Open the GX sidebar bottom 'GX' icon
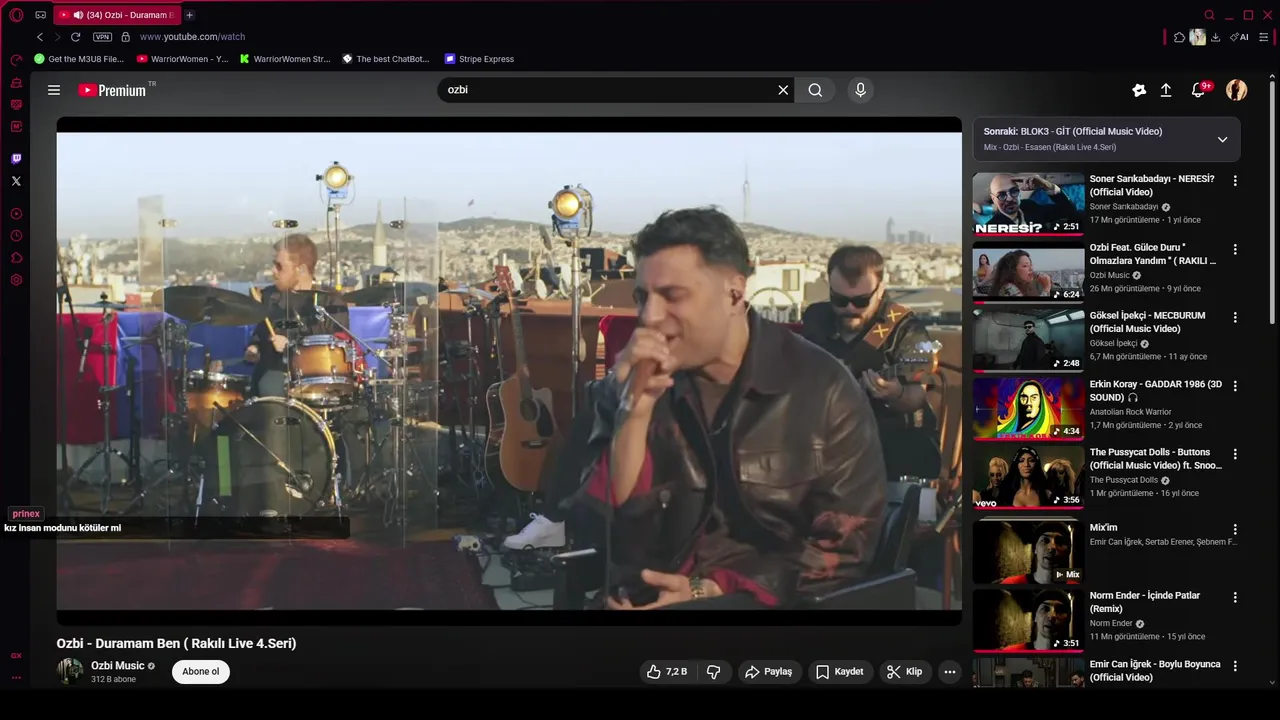Viewport: 1280px width, 720px height. (16, 656)
